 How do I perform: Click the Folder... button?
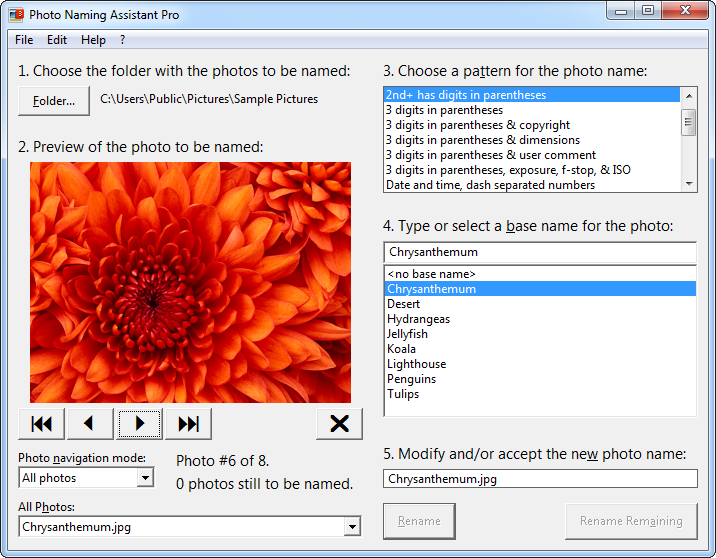(x=54, y=100)
